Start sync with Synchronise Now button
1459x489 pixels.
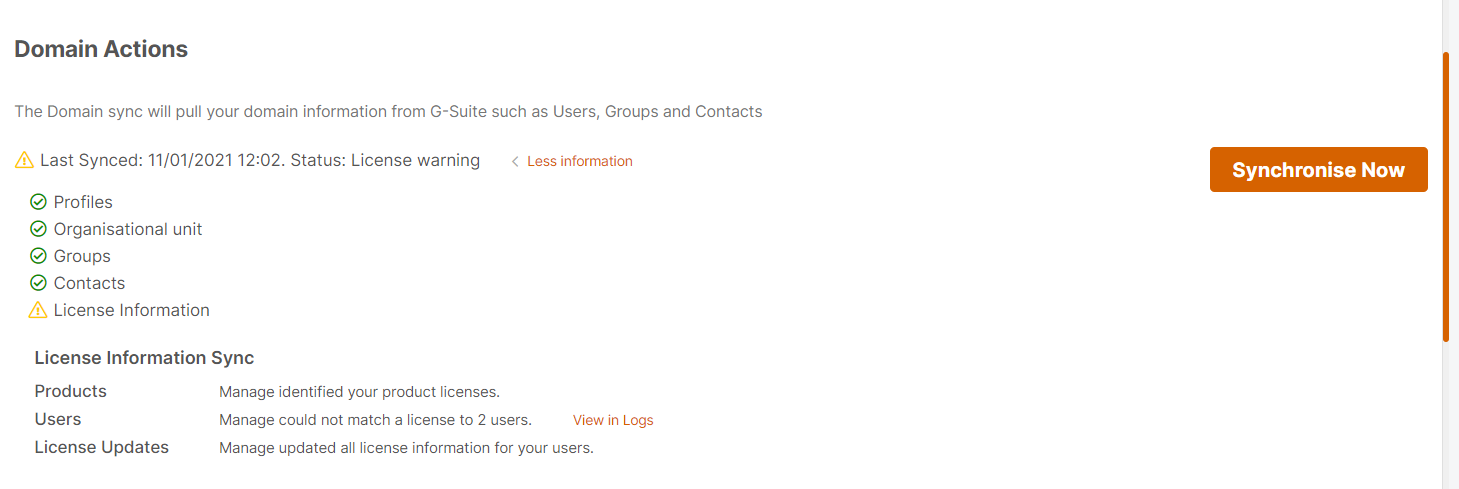tap(1319, 170)
